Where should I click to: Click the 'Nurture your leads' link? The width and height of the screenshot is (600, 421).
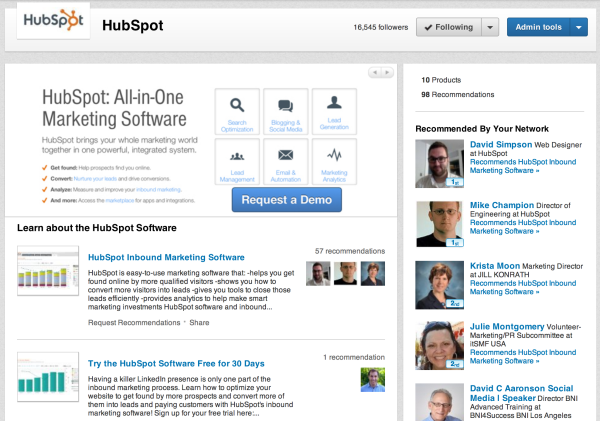(x=95, y=179)
